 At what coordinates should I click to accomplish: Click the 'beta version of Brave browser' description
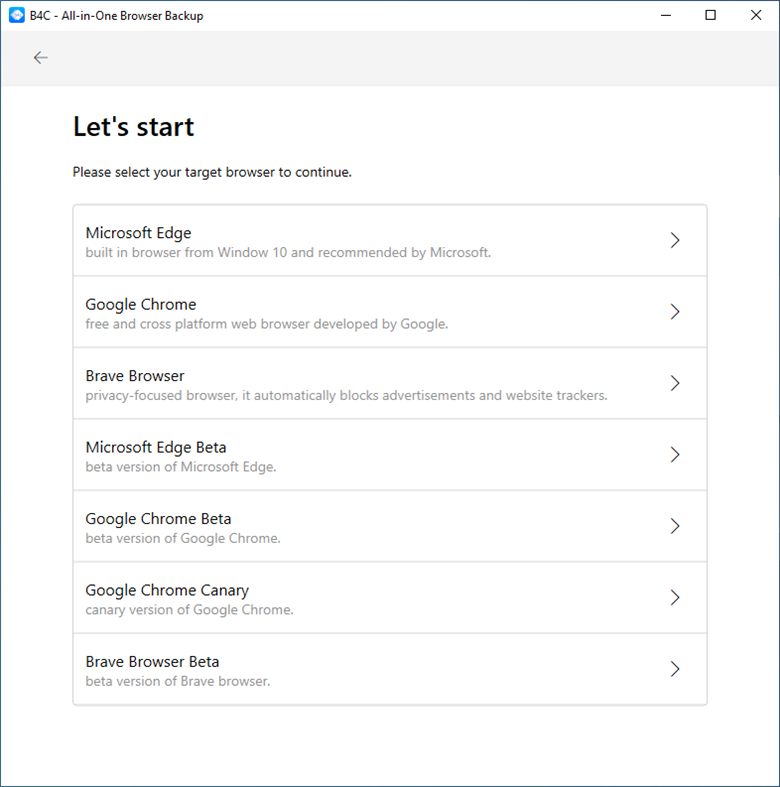(178, 682)
